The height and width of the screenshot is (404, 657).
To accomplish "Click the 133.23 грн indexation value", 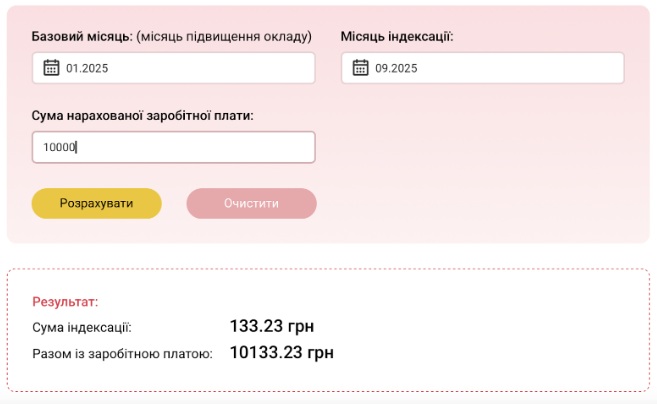I will [x=272, y=326].
